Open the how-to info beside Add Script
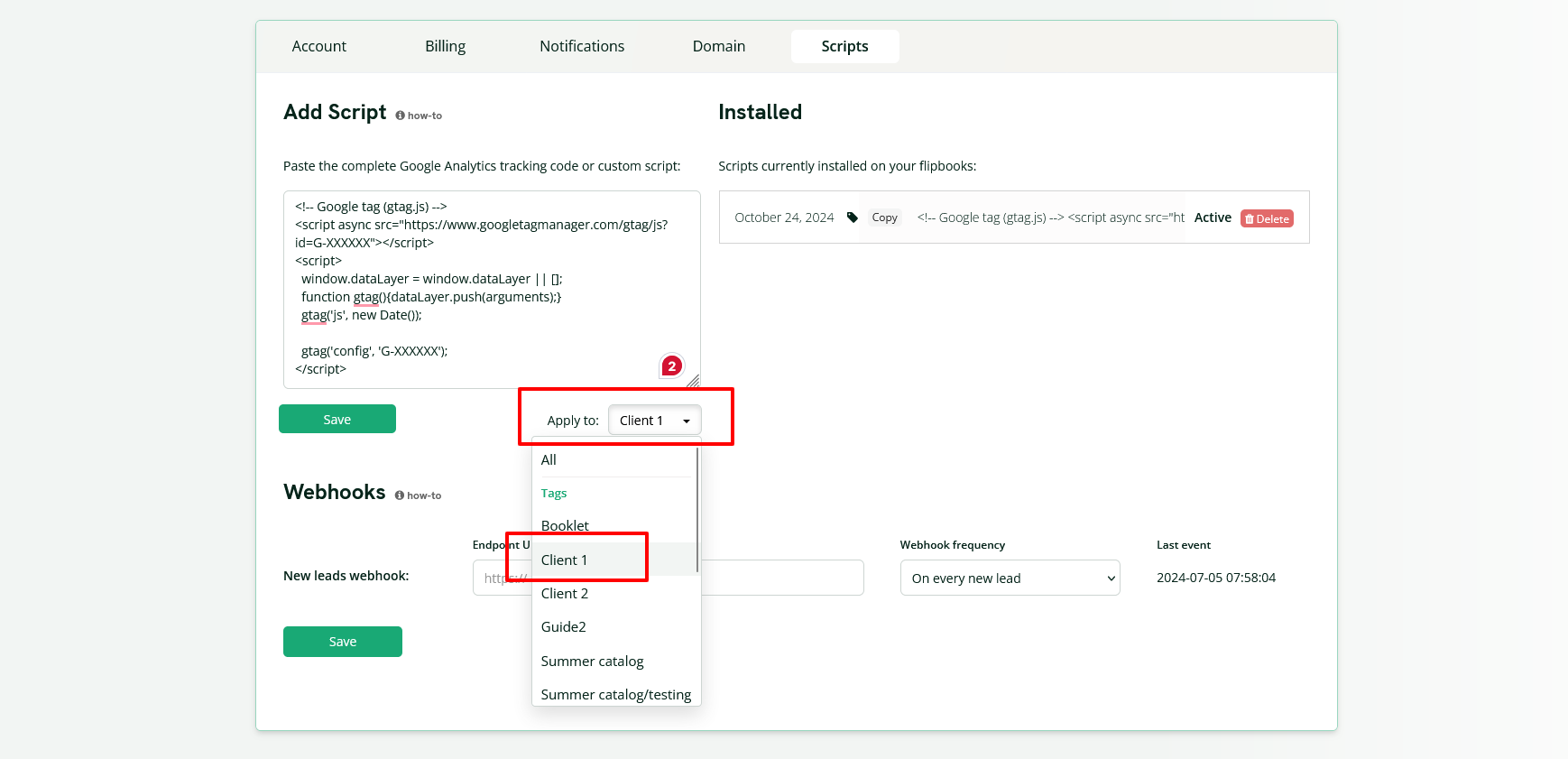Image resolution: width=1568 pixels, height=759 pixels. click(419, 116)
